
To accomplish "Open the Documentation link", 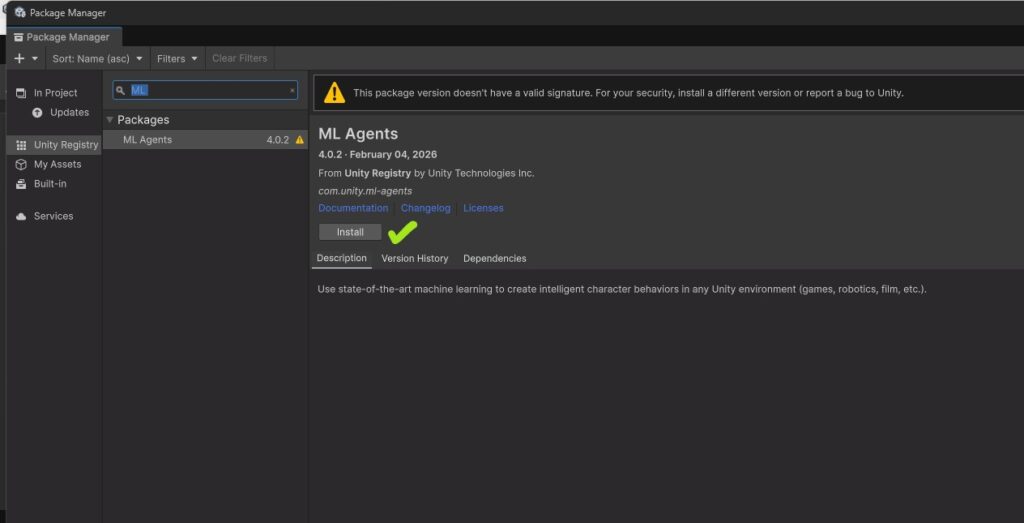I will pos(353,208).
